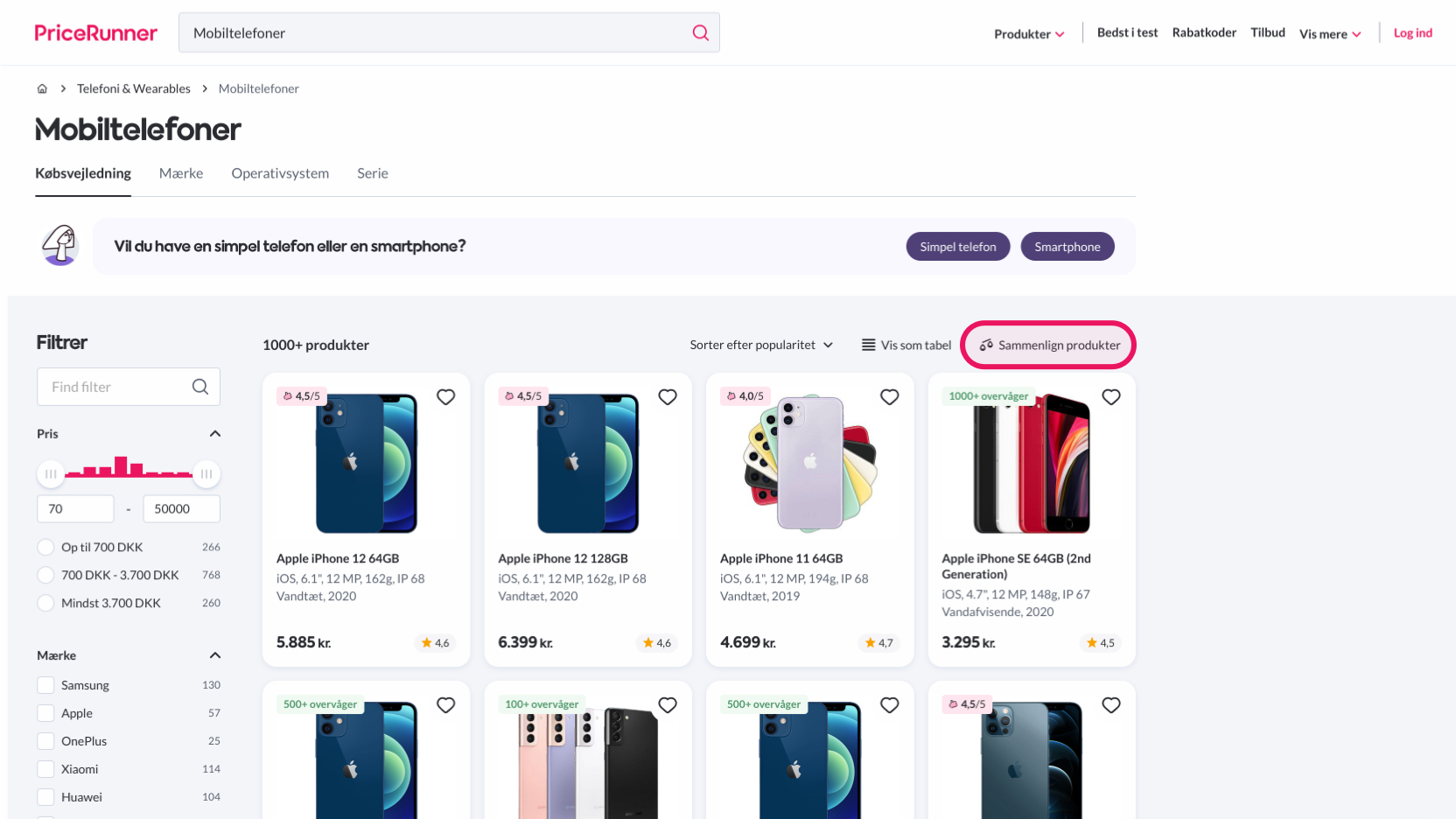Click the Log ind link

pyautogui.click(x=1413, y=33)
